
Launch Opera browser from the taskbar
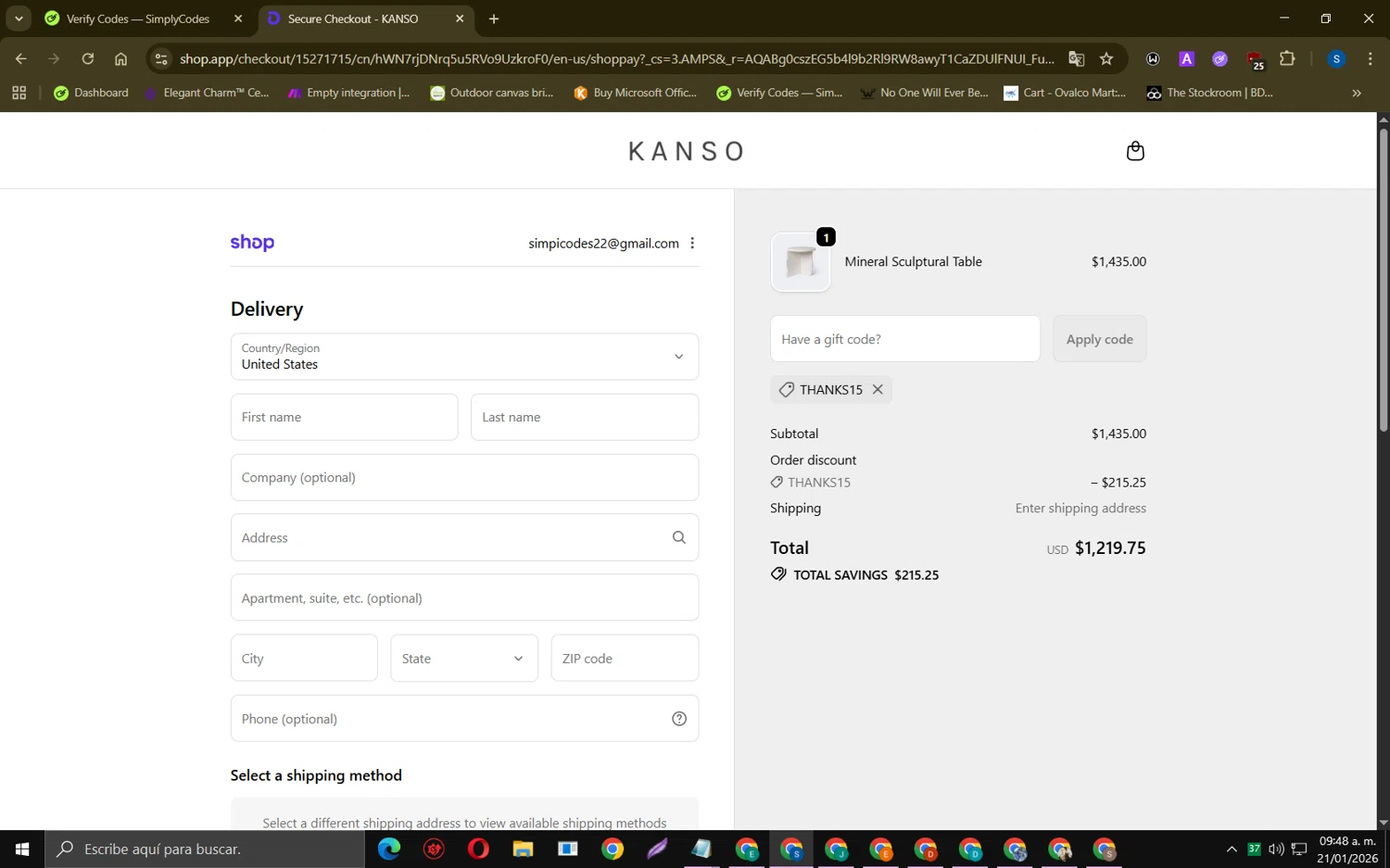tap(478, 849)
